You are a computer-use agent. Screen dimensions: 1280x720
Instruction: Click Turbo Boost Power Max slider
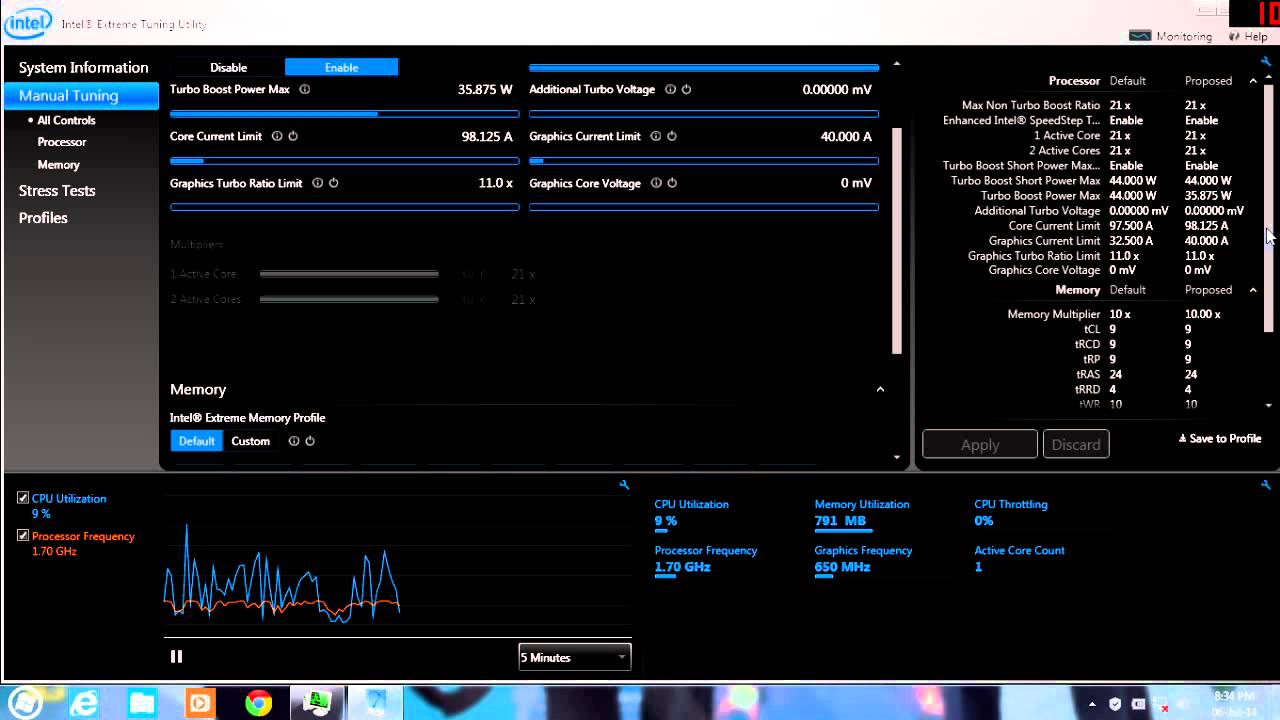[345, 114]
